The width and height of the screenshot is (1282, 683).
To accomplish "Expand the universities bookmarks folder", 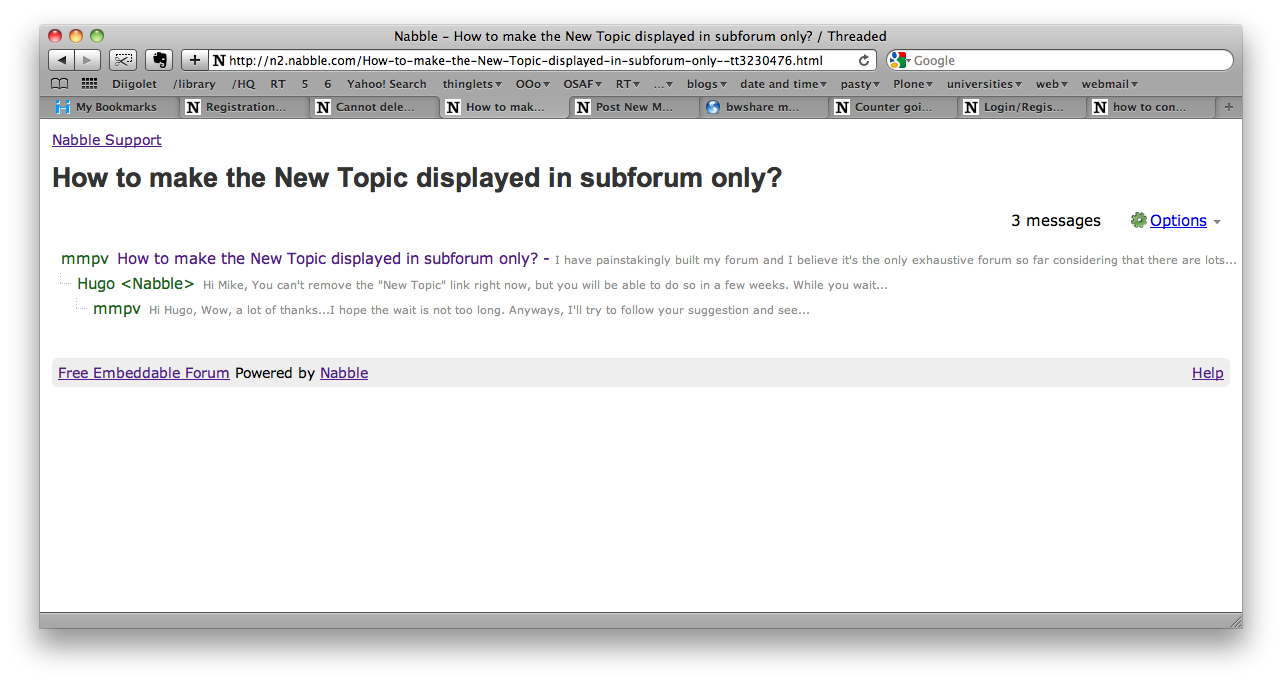I will click(x=984, y=84).
